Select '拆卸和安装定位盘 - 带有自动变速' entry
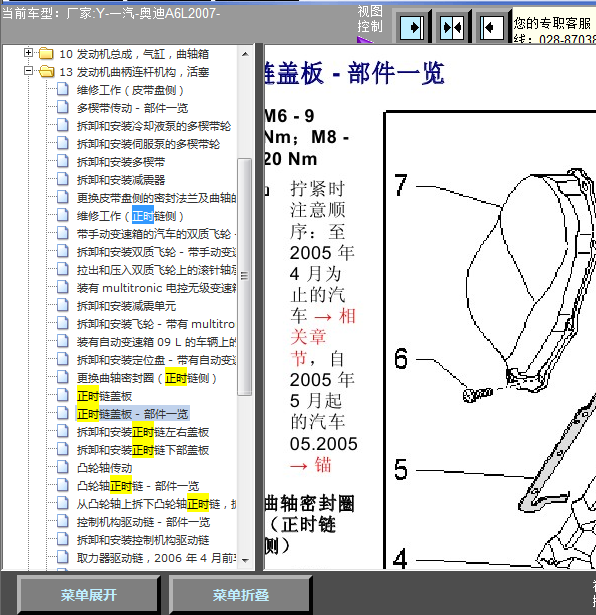596x615 pixels. [156, 360]
